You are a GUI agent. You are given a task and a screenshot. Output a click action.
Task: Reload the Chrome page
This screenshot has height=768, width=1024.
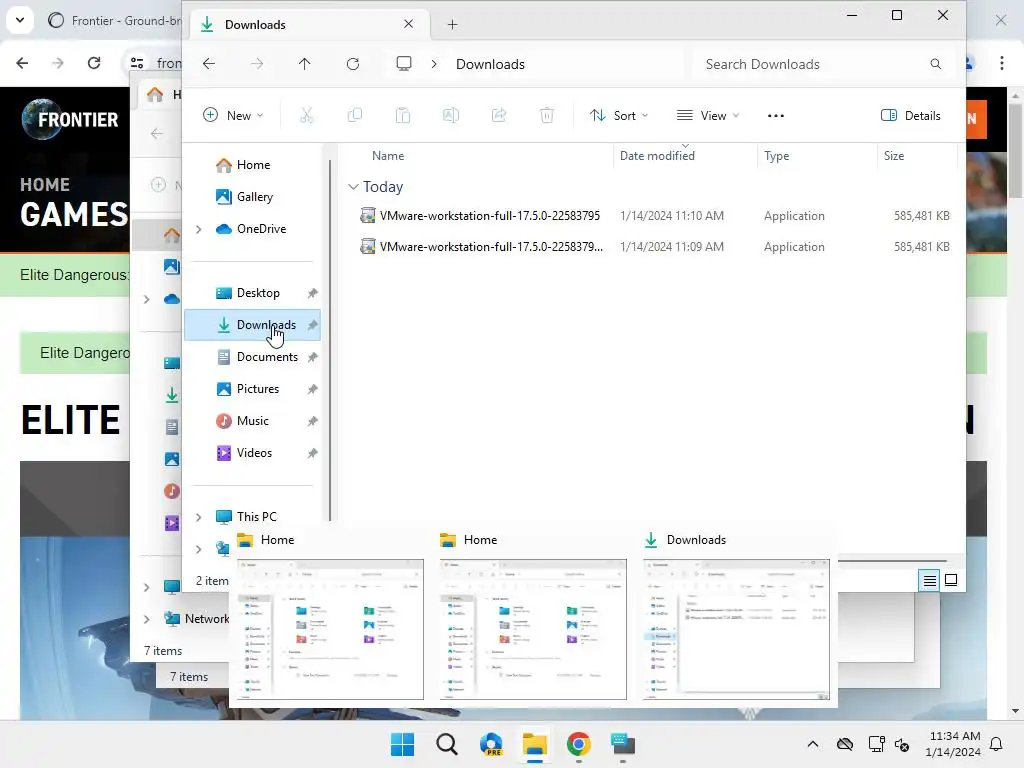tap(94, 63)
